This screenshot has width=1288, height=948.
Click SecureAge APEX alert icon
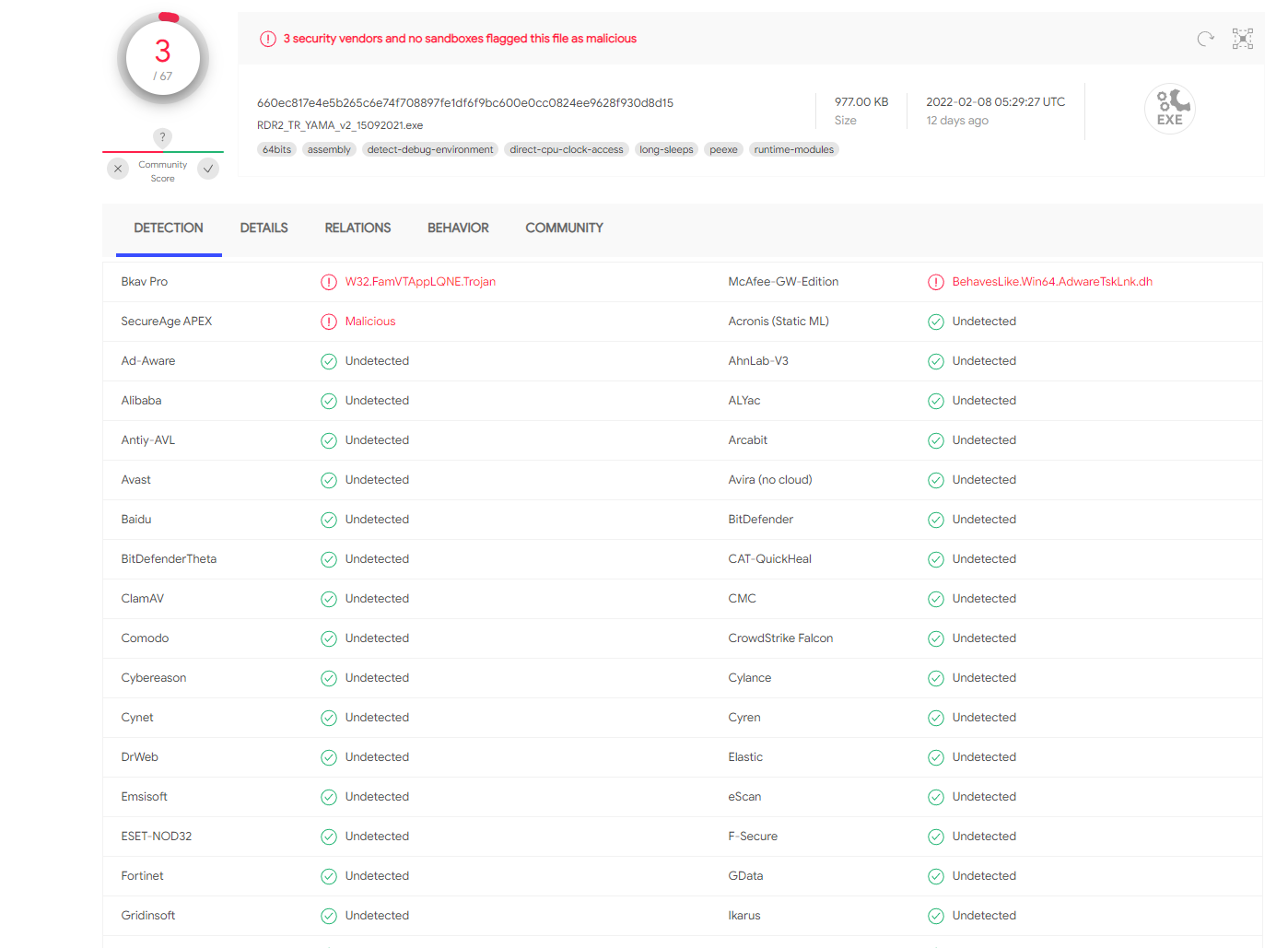pos(329,322)
